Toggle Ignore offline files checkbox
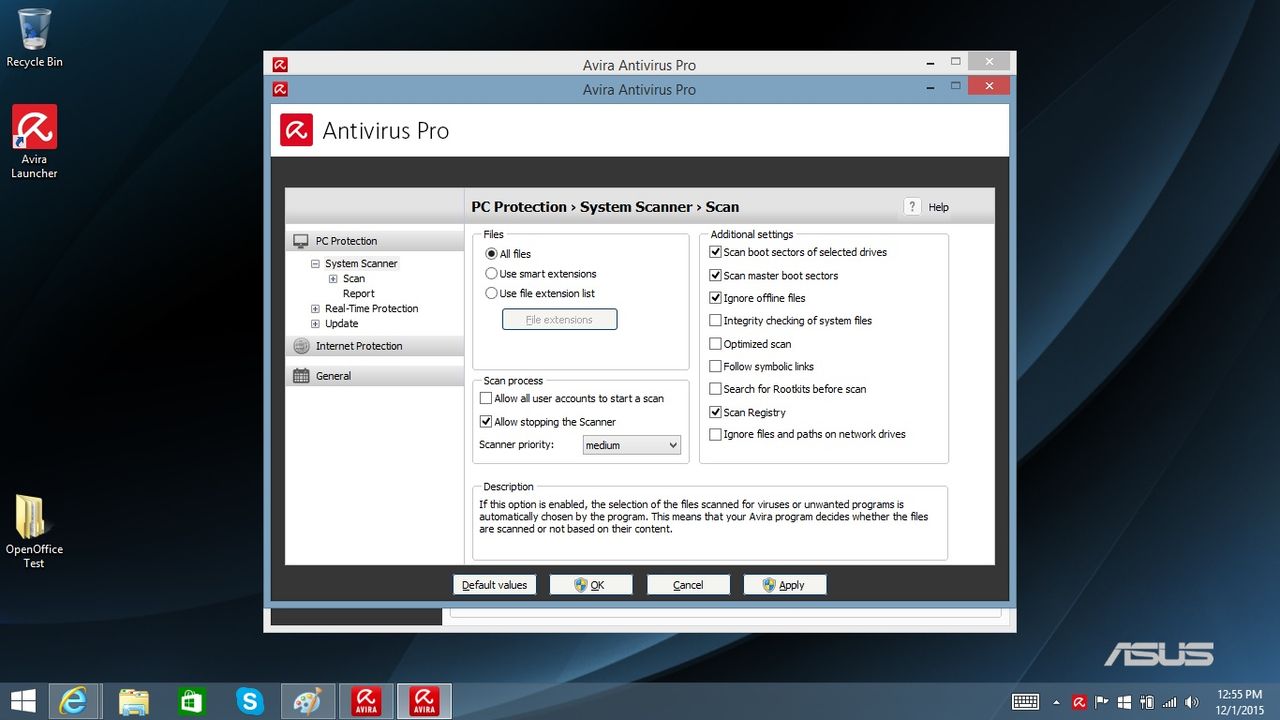 pyautogui.click(x=757, y=298)
